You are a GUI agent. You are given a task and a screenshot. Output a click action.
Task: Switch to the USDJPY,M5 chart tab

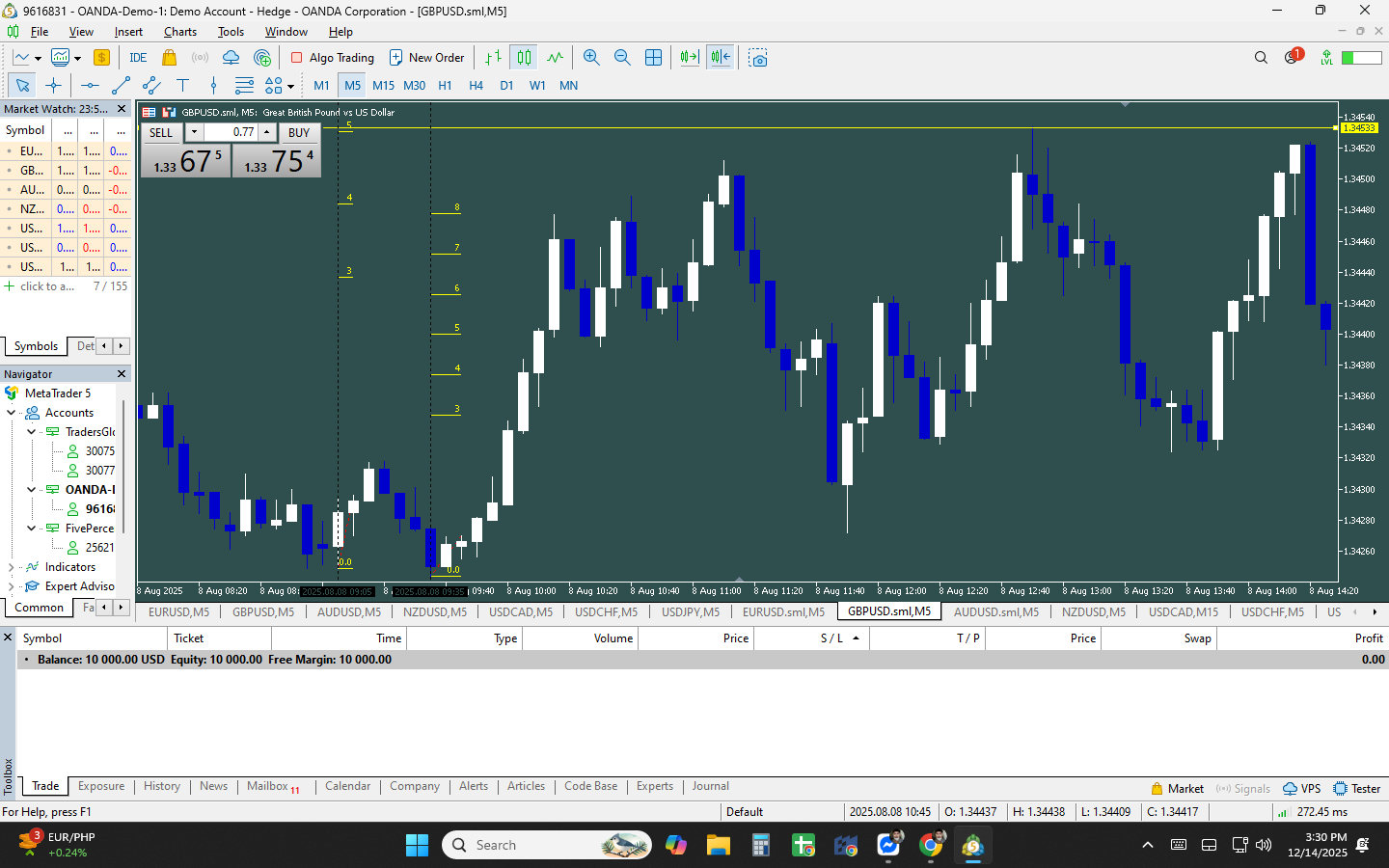point(691,612)
